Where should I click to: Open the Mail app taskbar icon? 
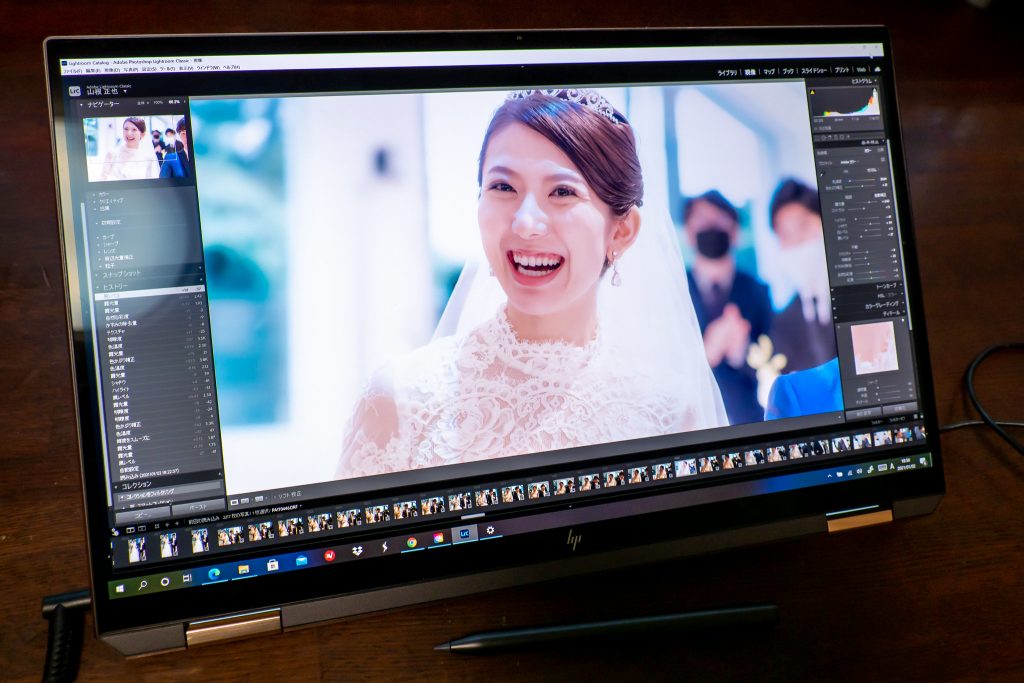tap(301, 560)
